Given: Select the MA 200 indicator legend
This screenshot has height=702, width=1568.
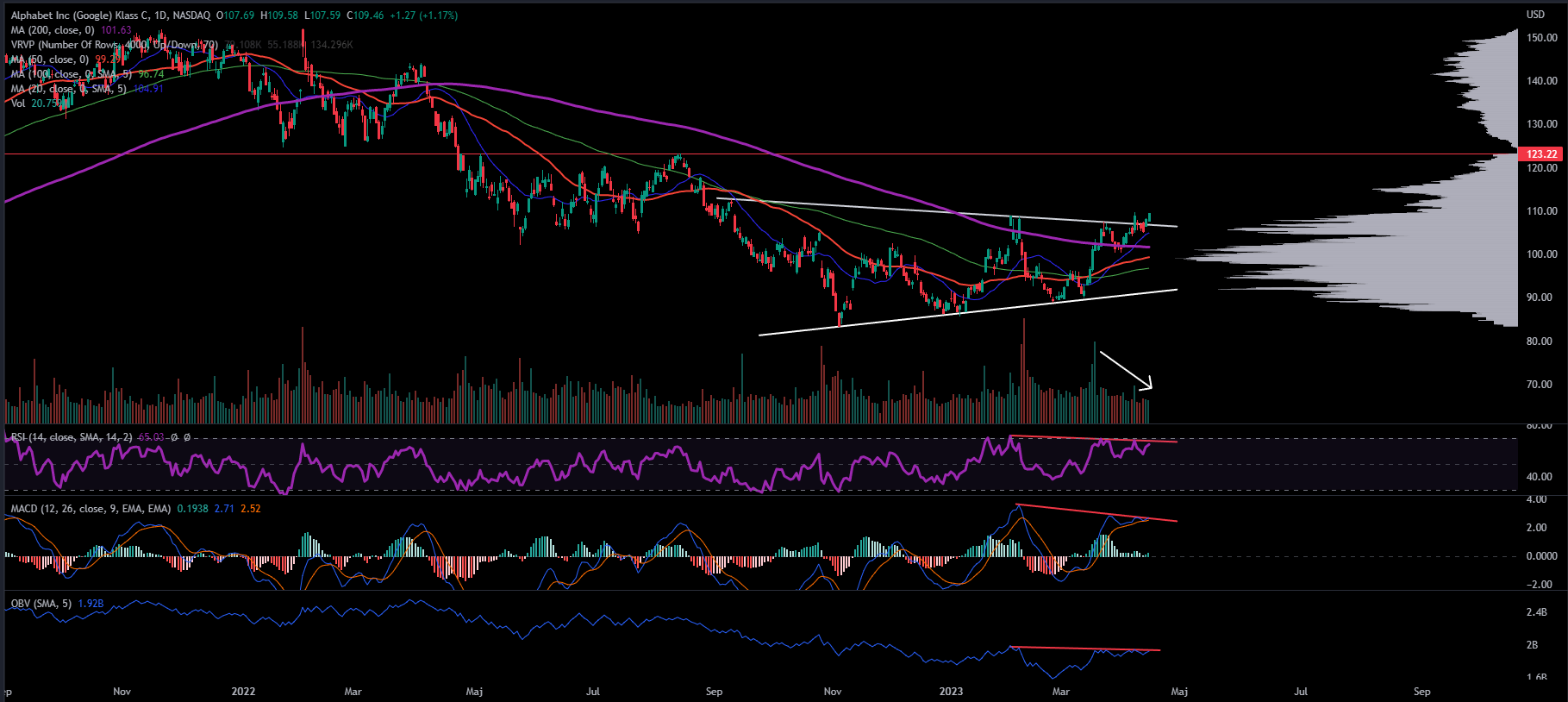Looking at the screenshot, I should coord(52,30).
